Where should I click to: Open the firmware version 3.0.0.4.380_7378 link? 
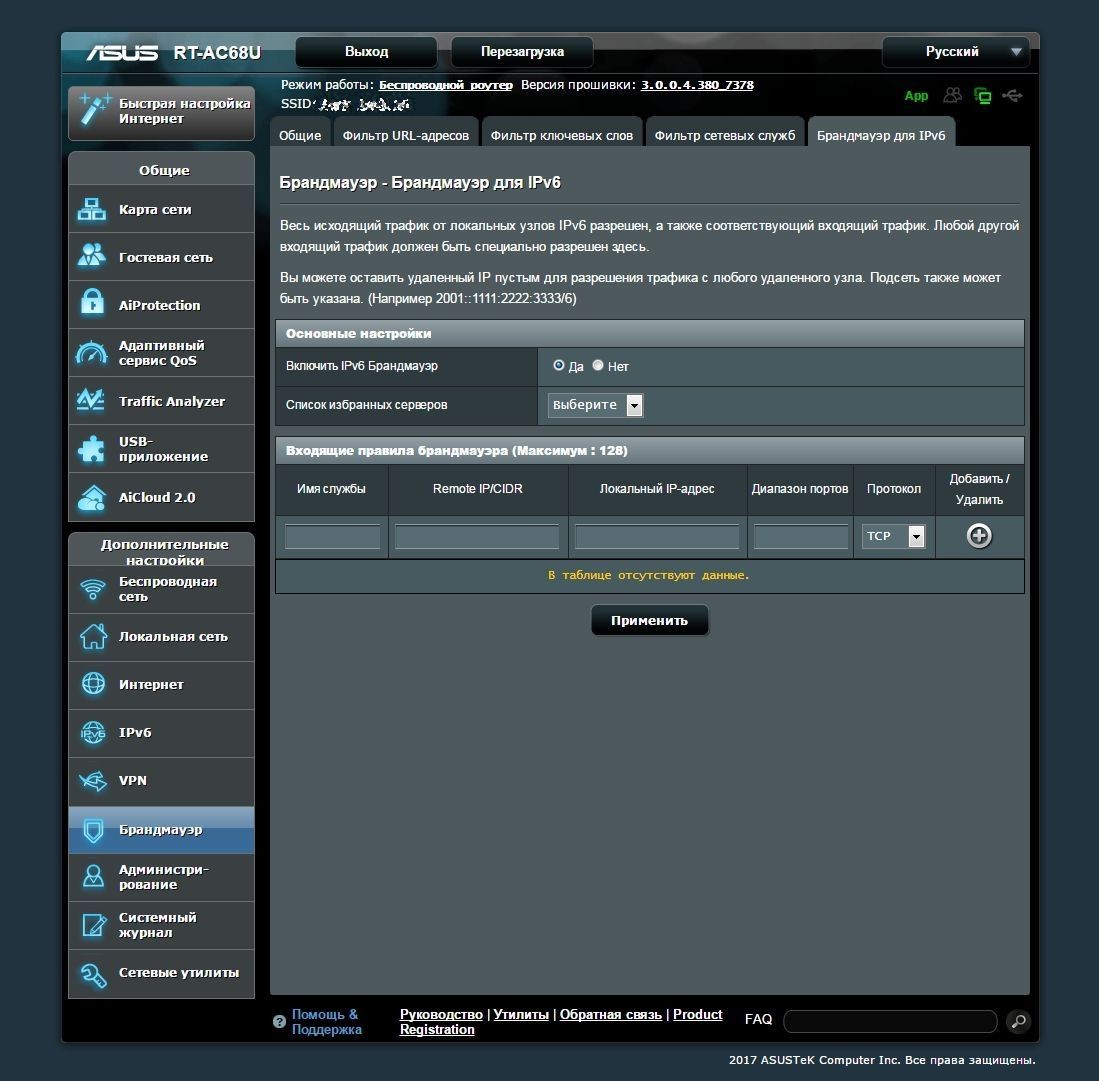tap(697, 85)
